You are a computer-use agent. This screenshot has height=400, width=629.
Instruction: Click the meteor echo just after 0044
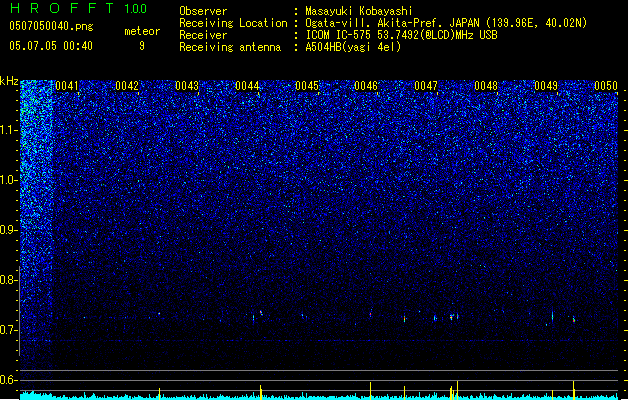(x=261, y=312)
